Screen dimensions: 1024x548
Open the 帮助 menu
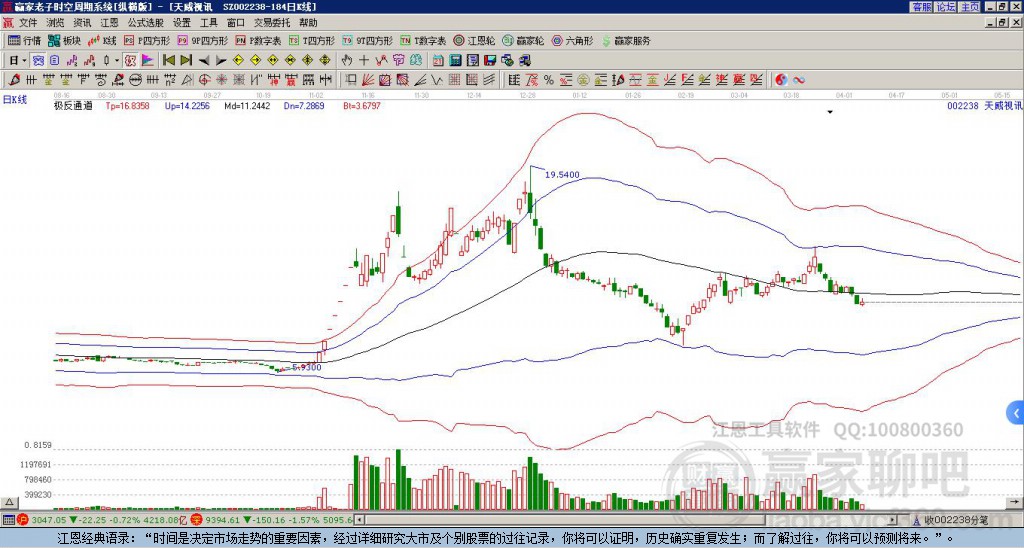pyautogui.click(x=308, y=23)
